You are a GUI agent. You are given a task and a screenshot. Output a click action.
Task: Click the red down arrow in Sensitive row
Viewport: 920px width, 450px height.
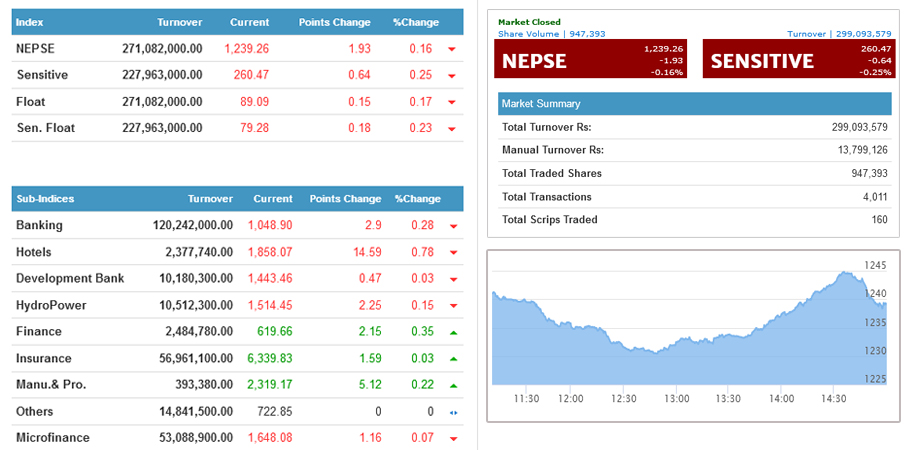tap(451, 76)
